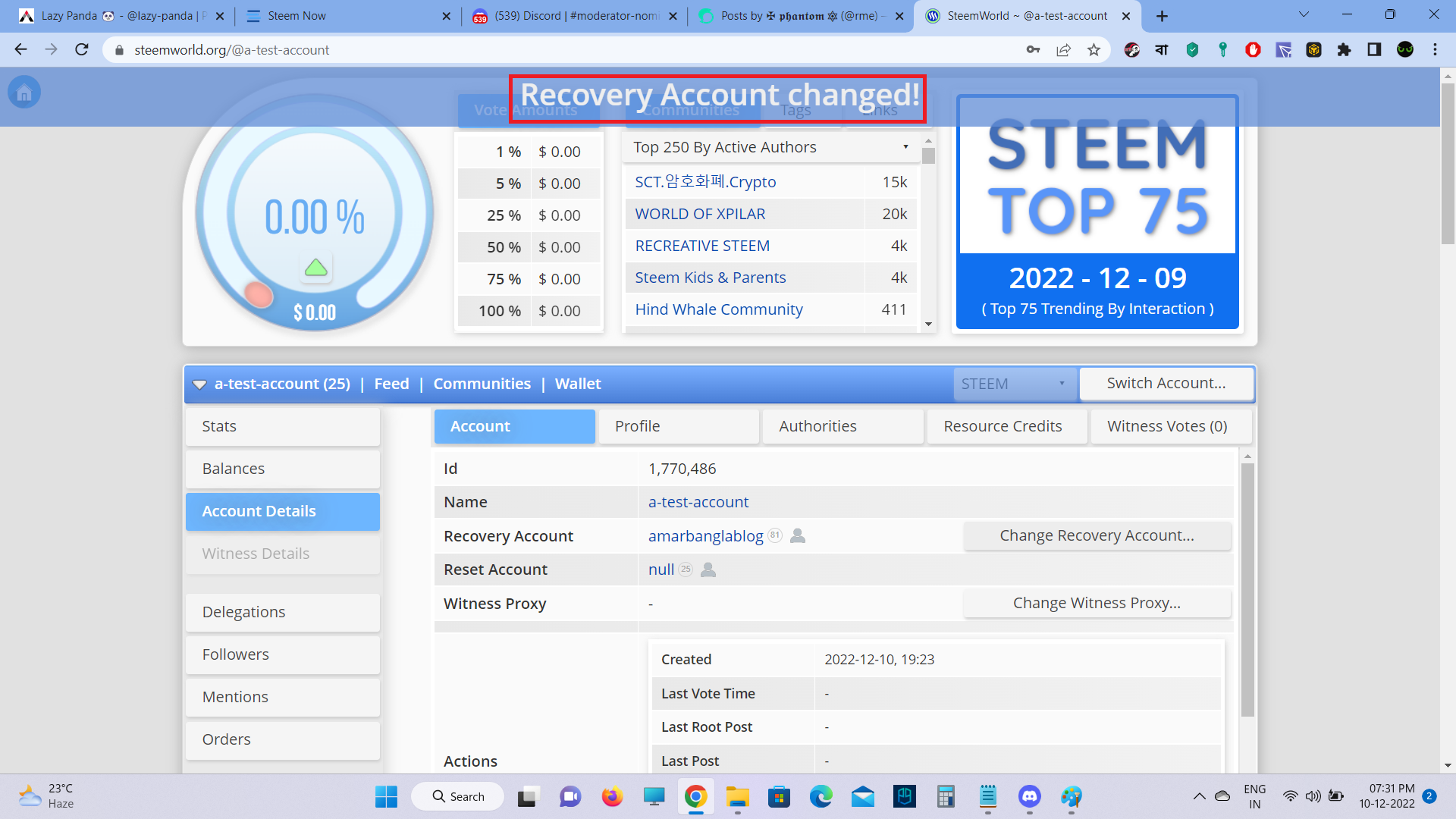
Task: Open Discord from the taskbar
Action: click(x=1029, y=796)
